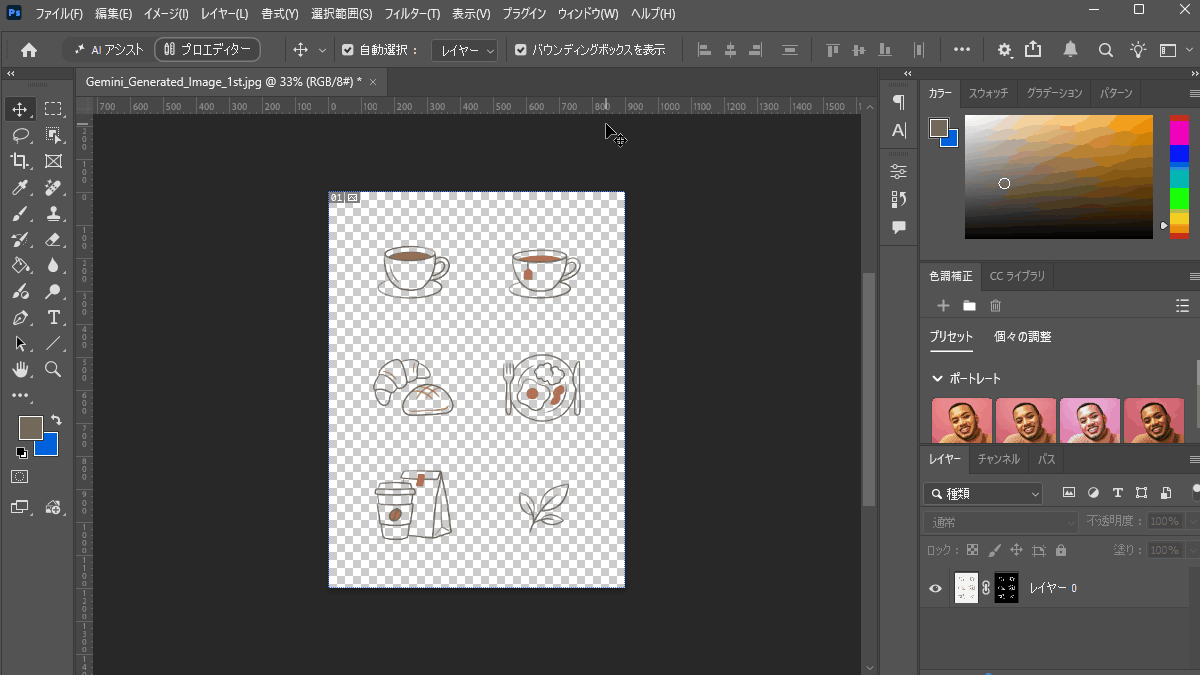
Task: Select the Rectangular Marquee tool
Action: 54,109
